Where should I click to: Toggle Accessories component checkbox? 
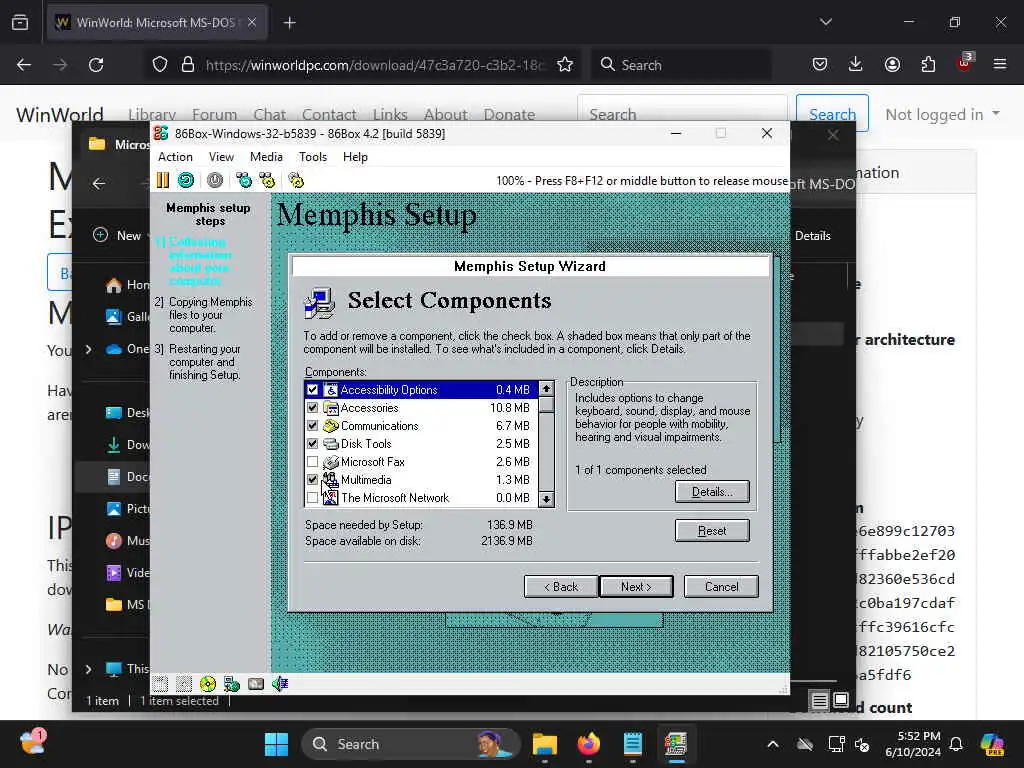[312, 408]
